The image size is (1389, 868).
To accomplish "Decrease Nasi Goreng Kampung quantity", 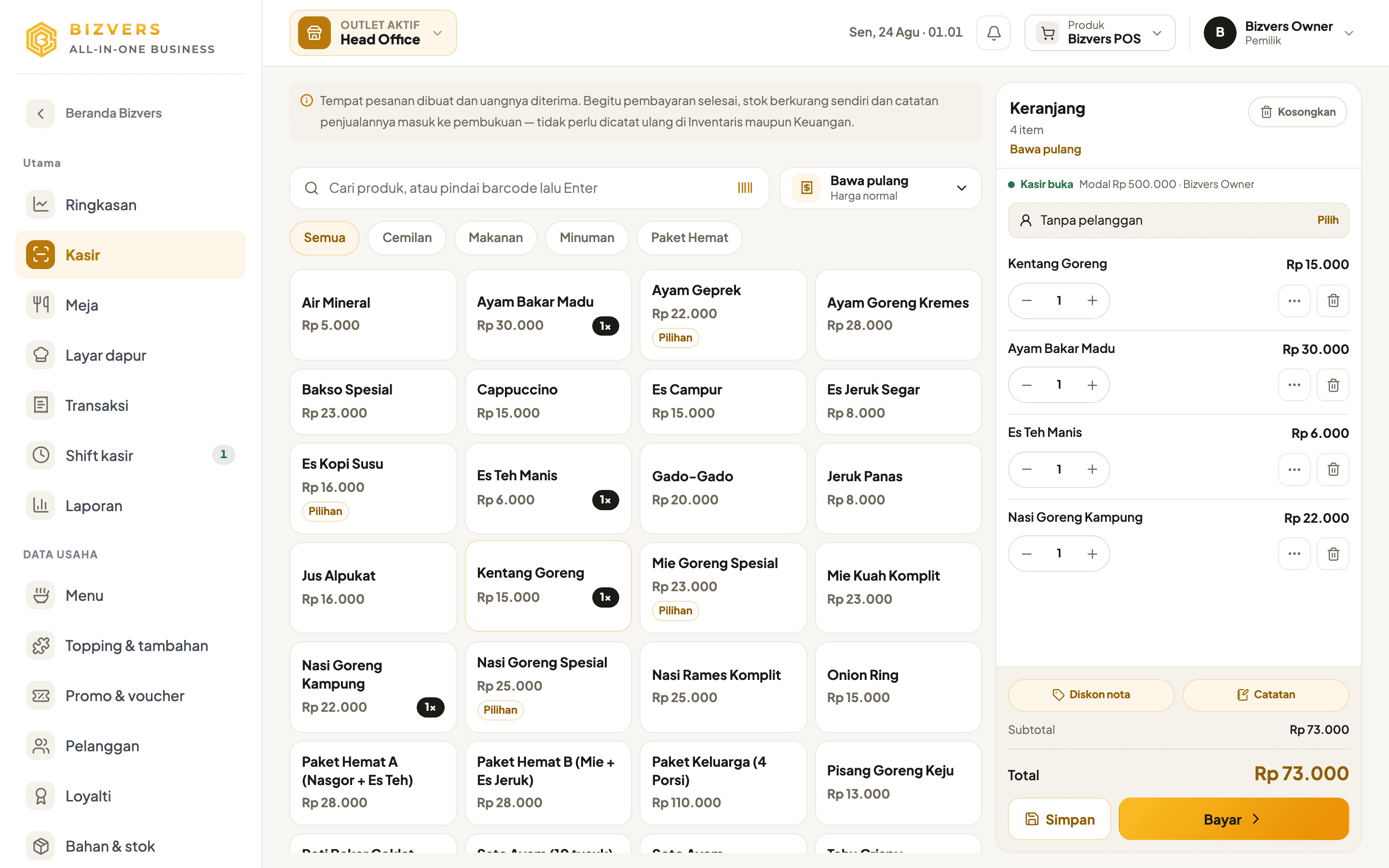I will (x=1027, y=554).
